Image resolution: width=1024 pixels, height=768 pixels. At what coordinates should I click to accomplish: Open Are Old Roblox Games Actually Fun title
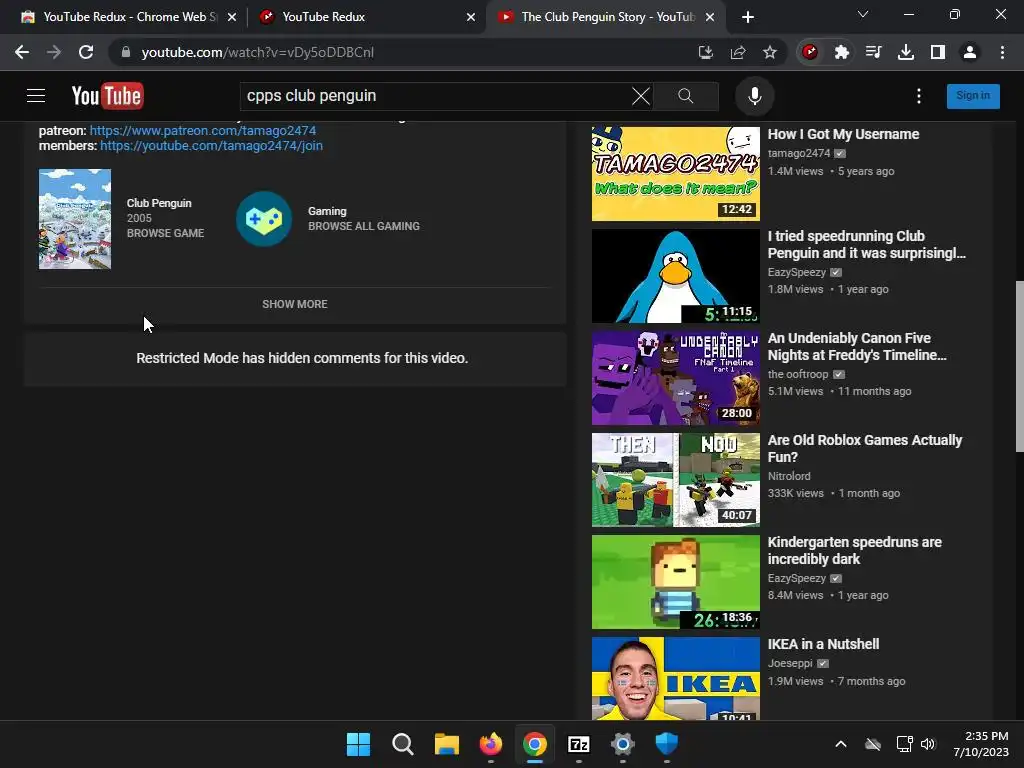click(865, 449)
